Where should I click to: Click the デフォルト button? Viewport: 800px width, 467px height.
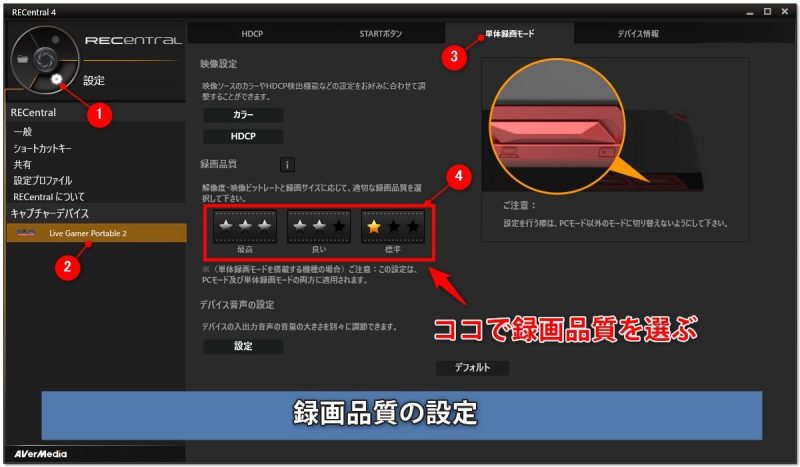472,367
